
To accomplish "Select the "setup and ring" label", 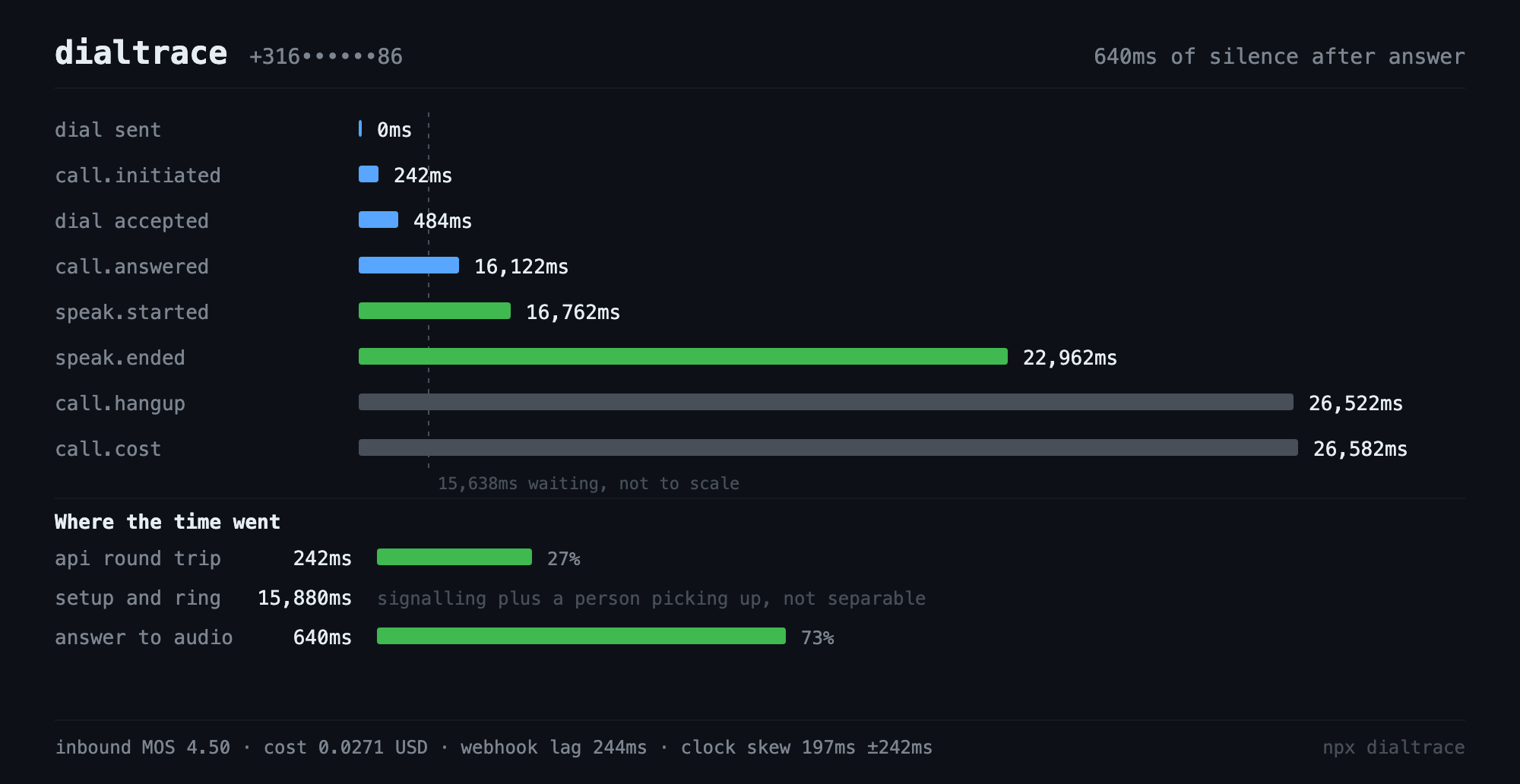I will click(138, 599).
